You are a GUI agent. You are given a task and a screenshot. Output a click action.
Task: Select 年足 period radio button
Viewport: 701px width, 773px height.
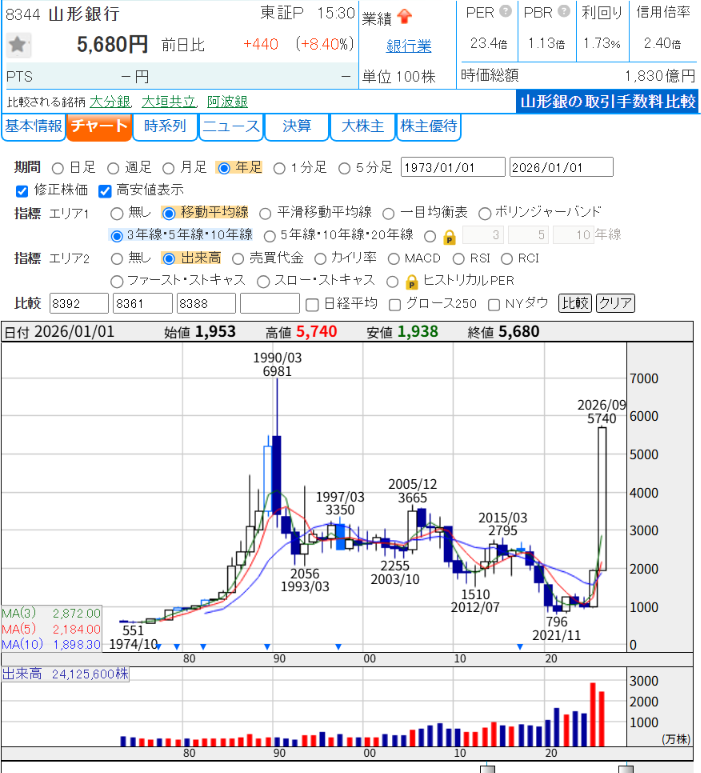[x=224, y=169]
